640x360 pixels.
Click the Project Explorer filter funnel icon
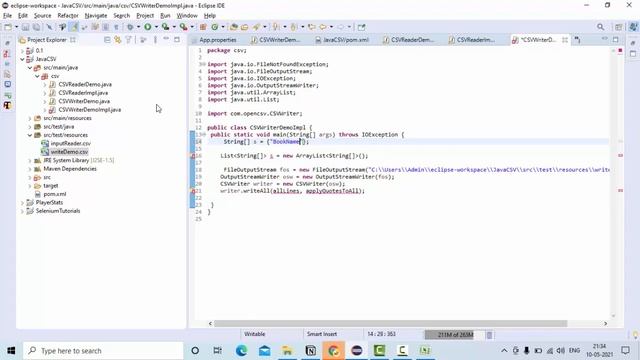tap(129, 40)
